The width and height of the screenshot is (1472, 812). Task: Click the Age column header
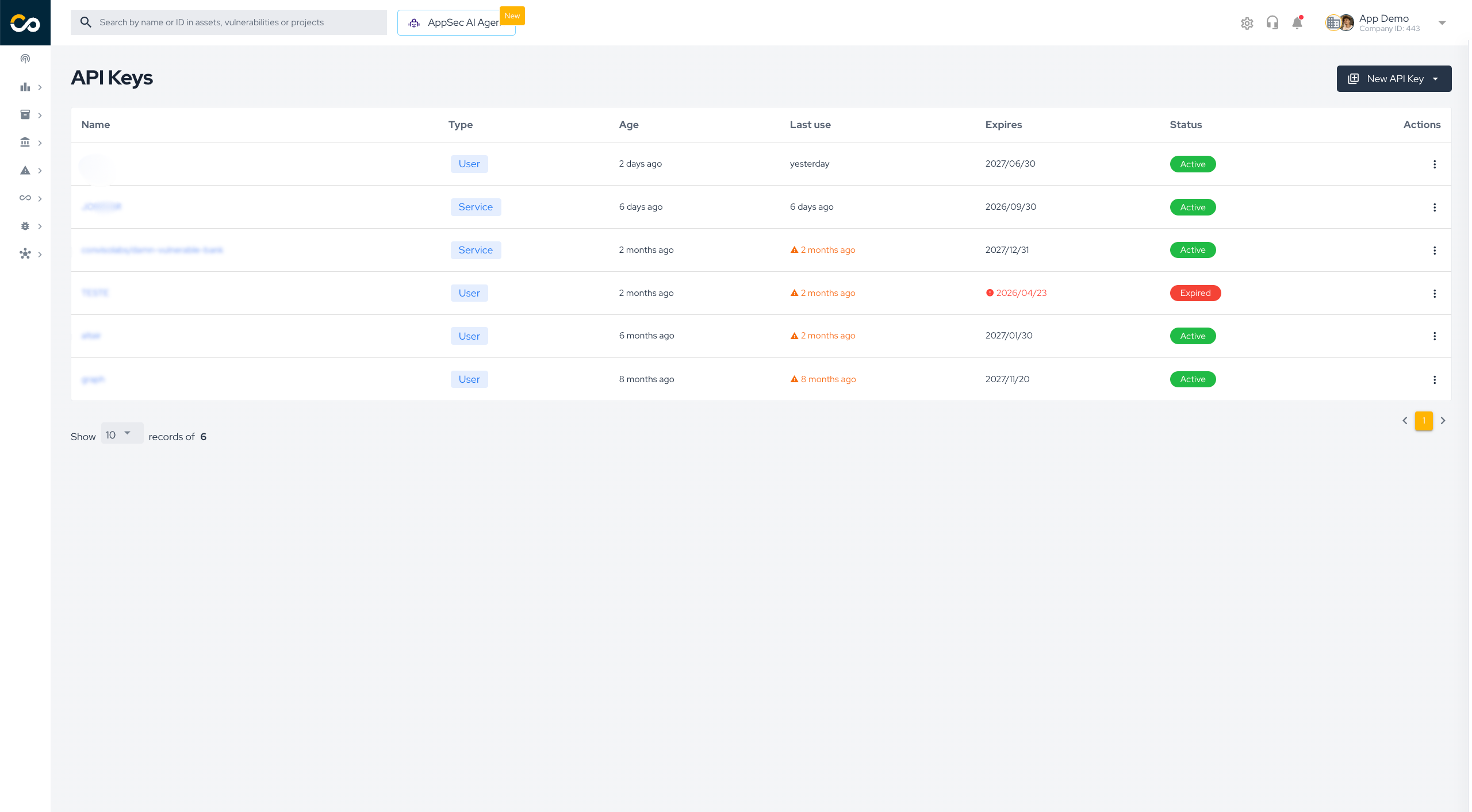pos(628,125)
